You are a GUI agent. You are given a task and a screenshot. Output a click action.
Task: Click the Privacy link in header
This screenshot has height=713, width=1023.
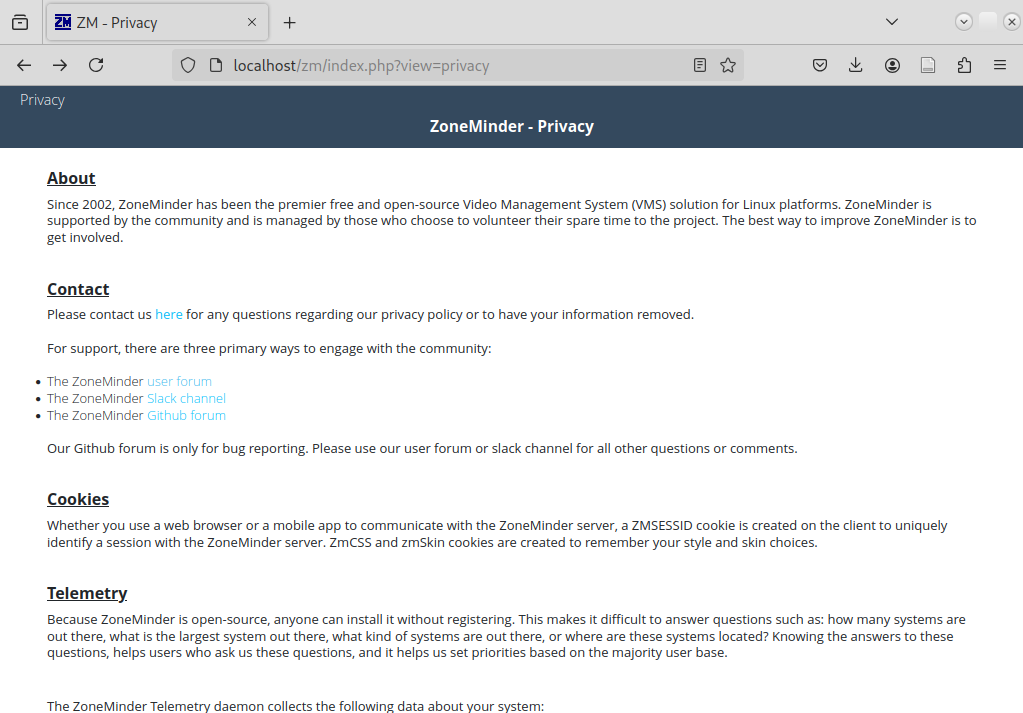(42, 100)
